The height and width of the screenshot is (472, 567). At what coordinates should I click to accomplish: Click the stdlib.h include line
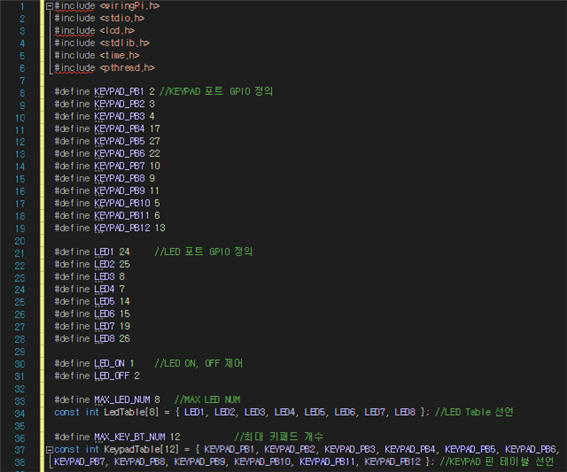point(102,43)
